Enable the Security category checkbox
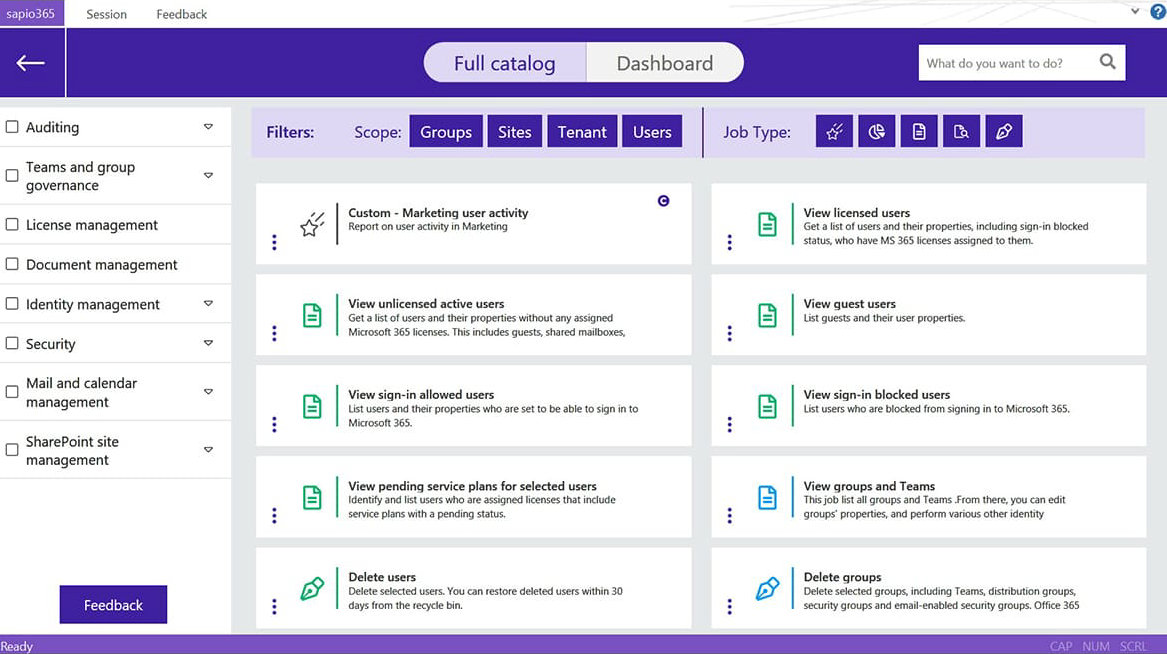The height and width of the screenshot is (654, 1167). [12, 344]
